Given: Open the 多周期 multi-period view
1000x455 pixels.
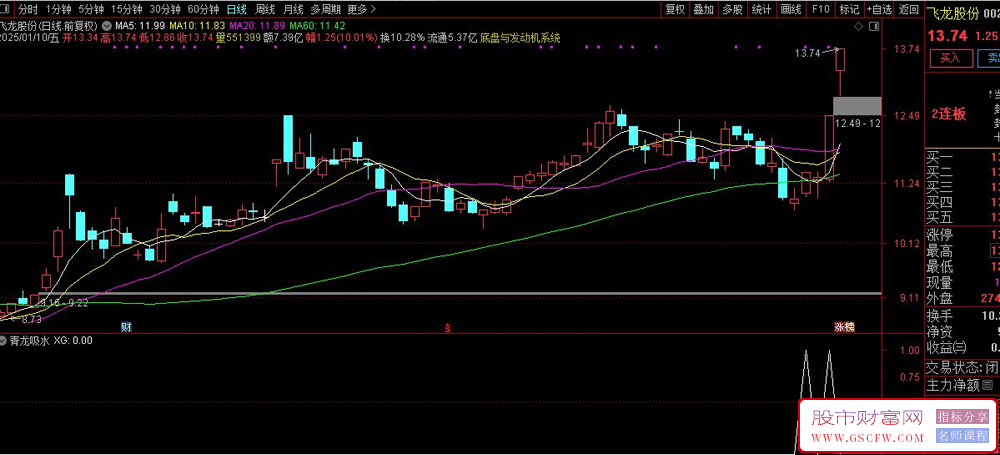Looking at the screenshot, I should point(326,9).
